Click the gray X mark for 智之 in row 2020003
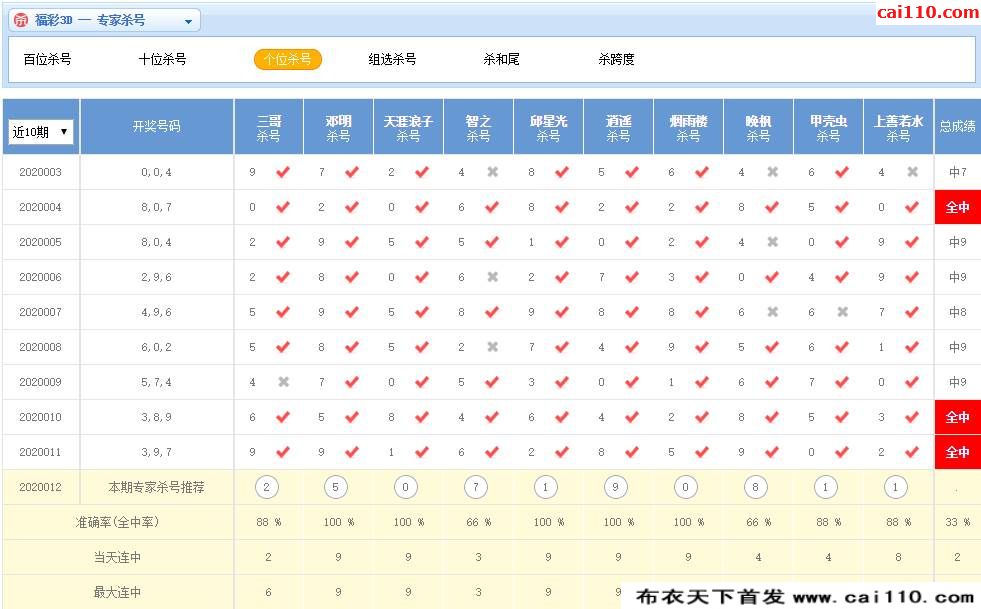This screenshot has height=609, width=981. pos(493,171)
